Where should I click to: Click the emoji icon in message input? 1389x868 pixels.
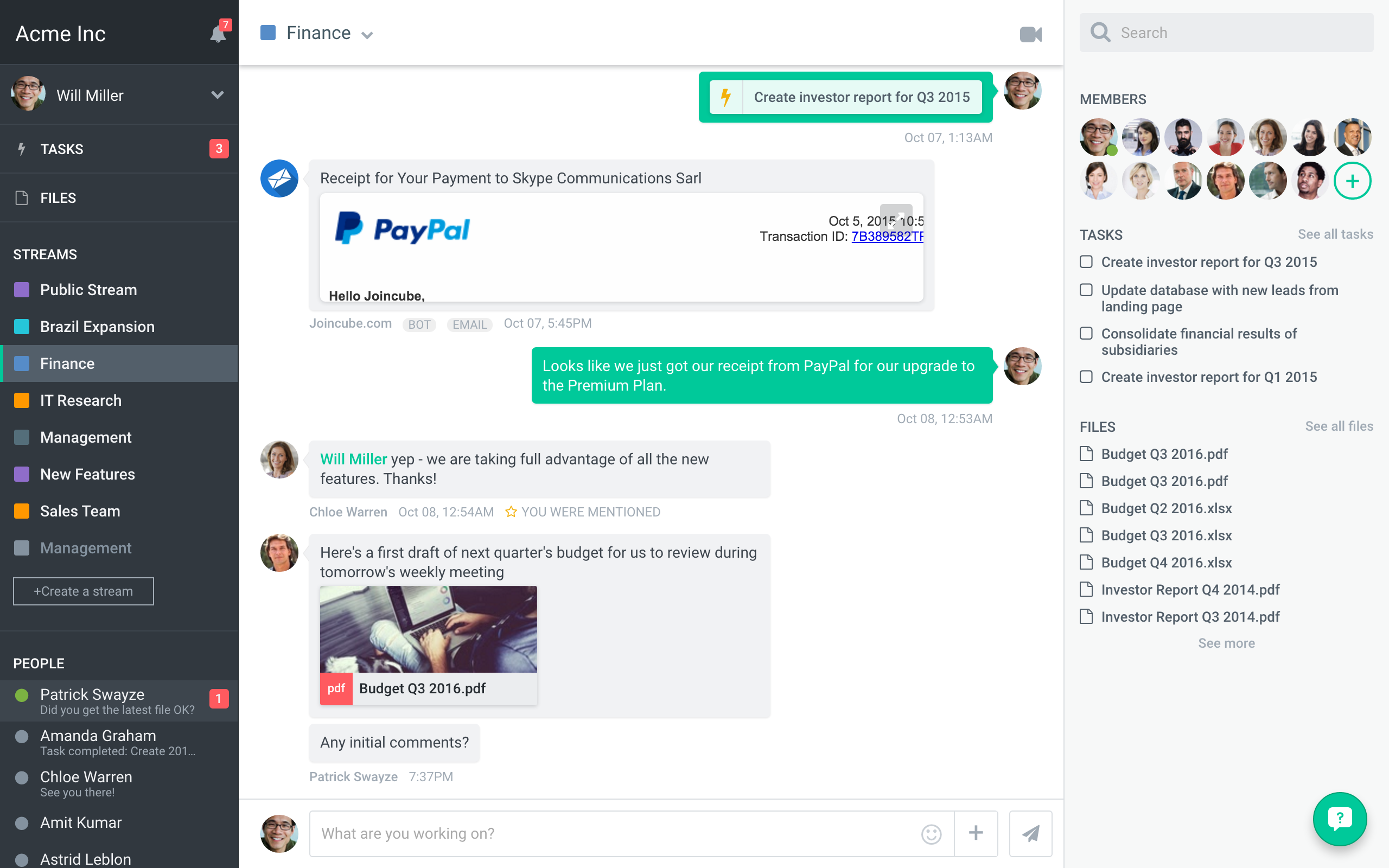[931, 832]
